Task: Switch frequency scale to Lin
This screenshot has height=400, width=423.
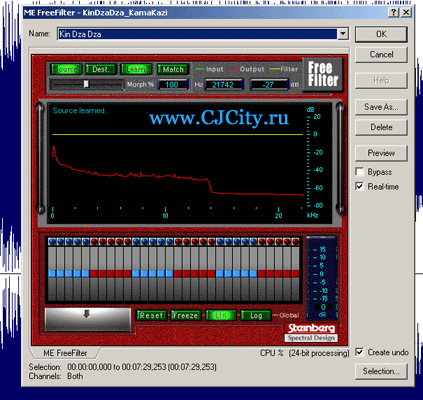Action: pos(221,315)
